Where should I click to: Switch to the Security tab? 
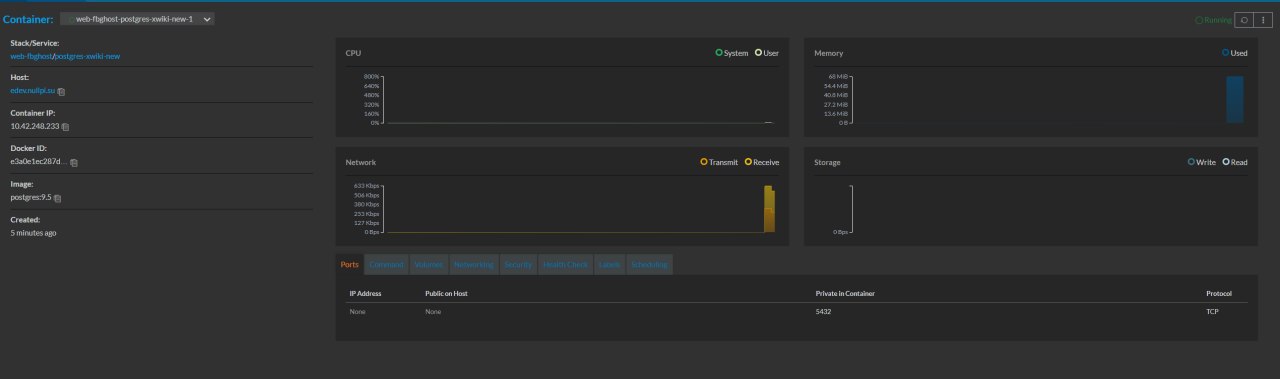[519, 265]
